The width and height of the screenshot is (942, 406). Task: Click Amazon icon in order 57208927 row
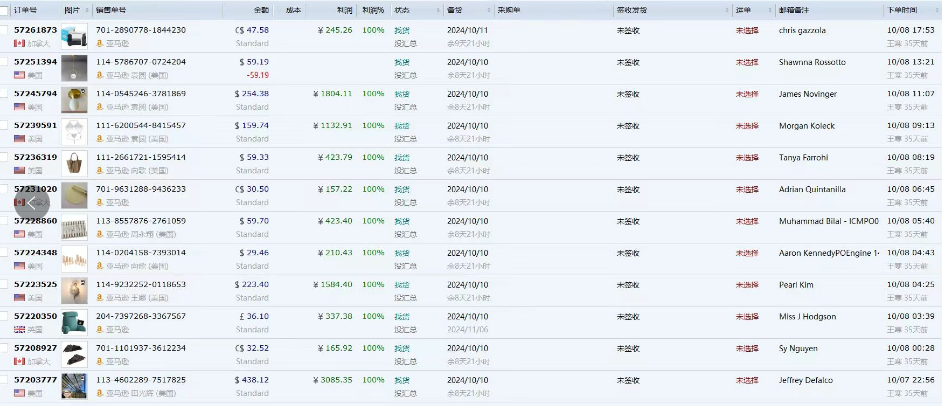click(100, 362)
